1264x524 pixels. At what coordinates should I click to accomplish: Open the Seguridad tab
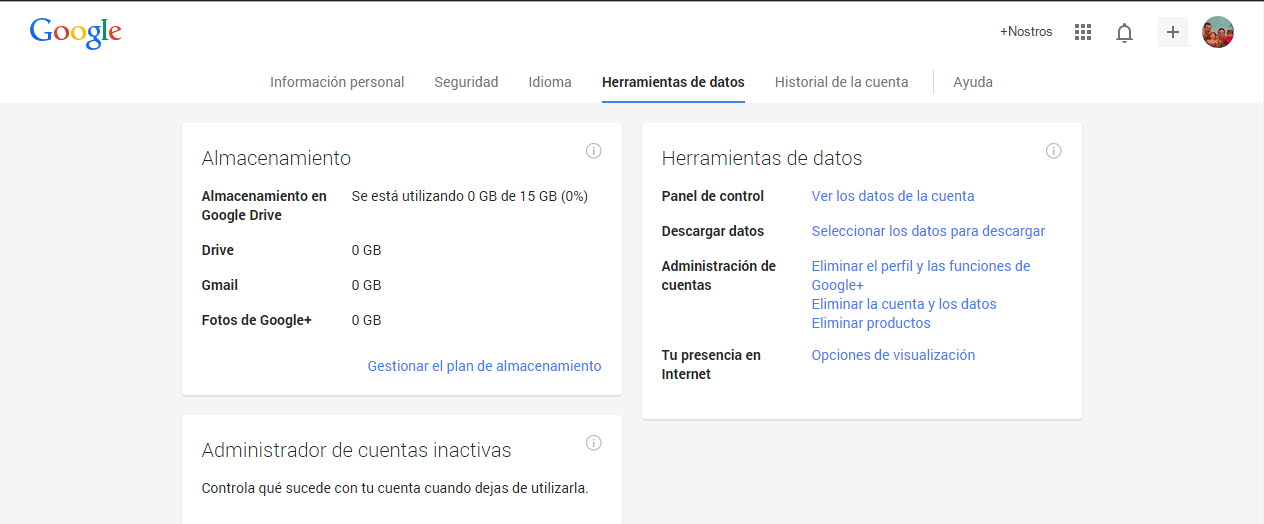click(466, 82)
